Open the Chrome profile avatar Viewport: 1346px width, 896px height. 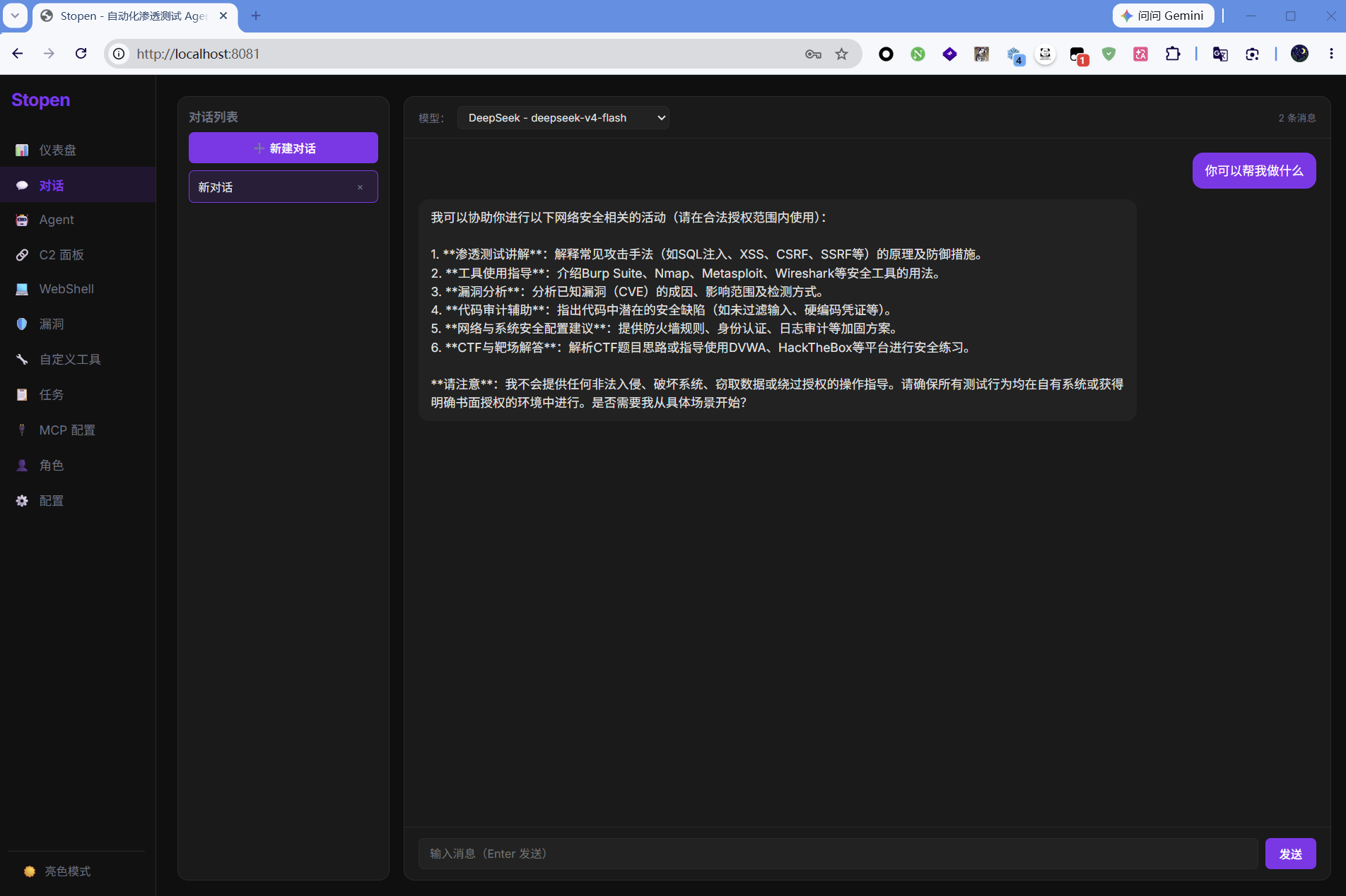1299,54
